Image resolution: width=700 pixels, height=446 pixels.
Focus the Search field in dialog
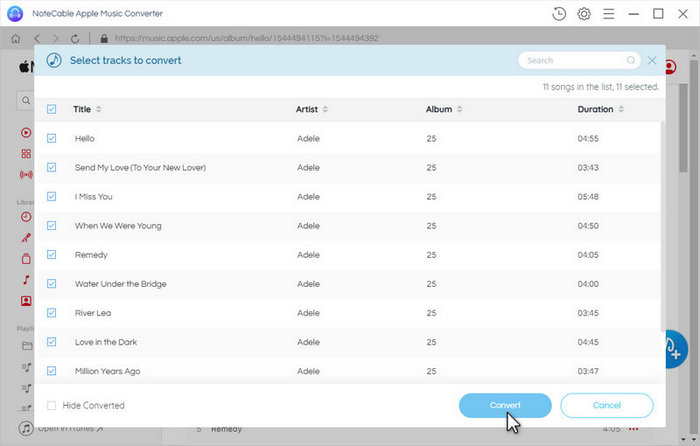click(579, 60)
